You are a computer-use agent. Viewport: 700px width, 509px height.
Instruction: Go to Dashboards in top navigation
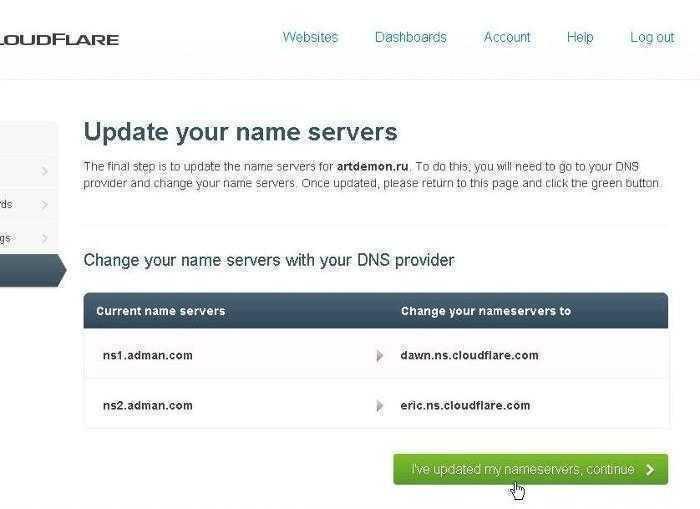point(411,38)
